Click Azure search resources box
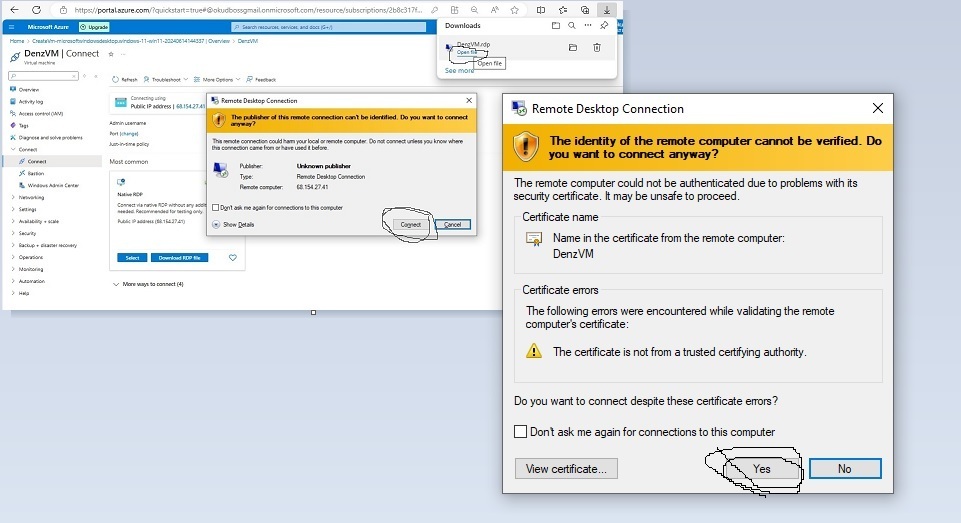961x523 pixels. click(x=329, y=27)
